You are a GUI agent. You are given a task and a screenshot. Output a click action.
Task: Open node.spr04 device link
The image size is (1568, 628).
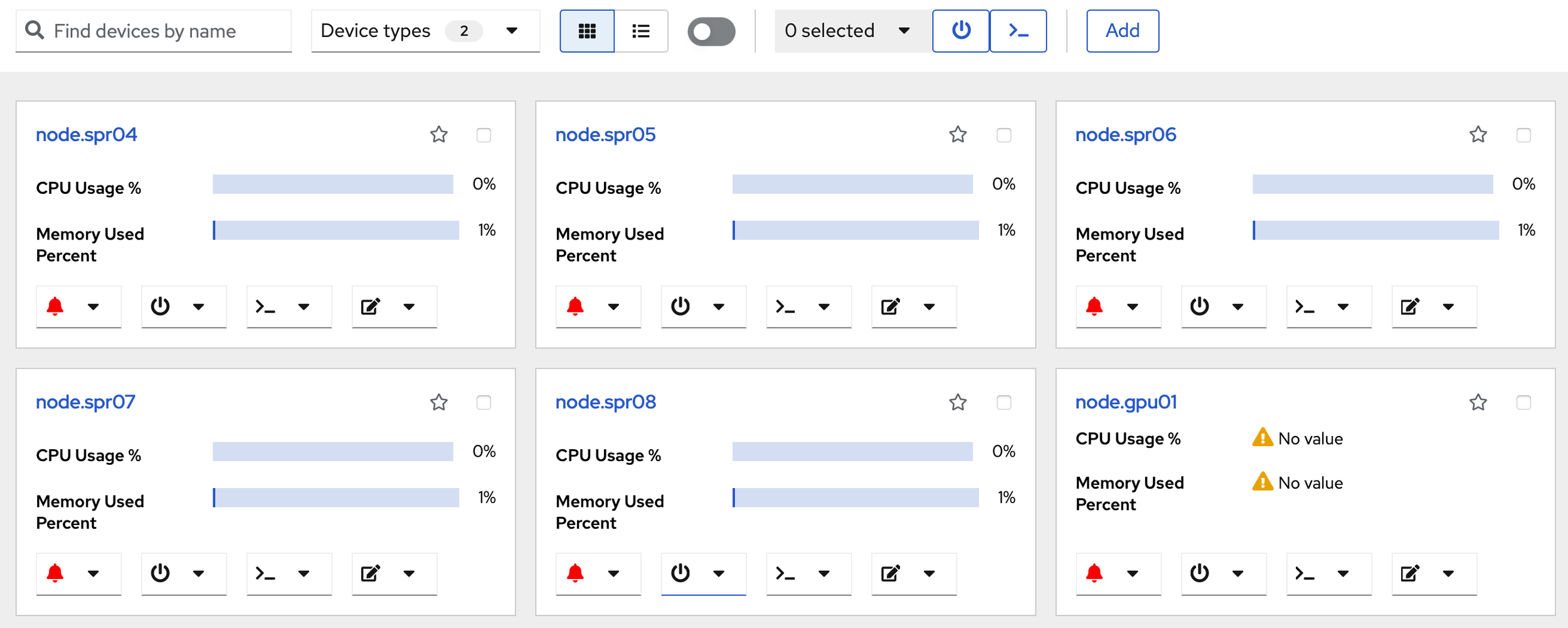tap(87, 135)
